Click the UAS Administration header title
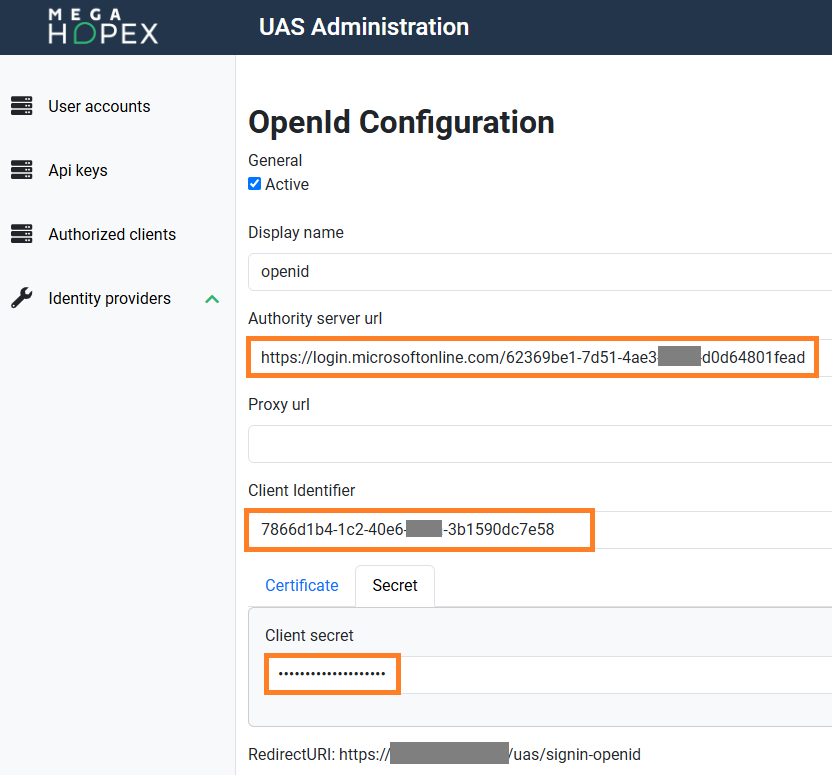832x775 pixels. pos(364,27)
